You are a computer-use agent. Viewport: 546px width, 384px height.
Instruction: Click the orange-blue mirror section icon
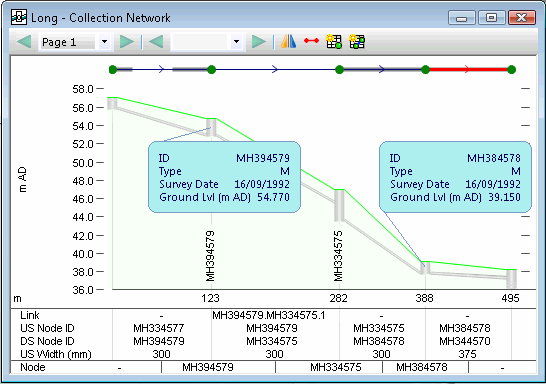[x=289, y=41]
